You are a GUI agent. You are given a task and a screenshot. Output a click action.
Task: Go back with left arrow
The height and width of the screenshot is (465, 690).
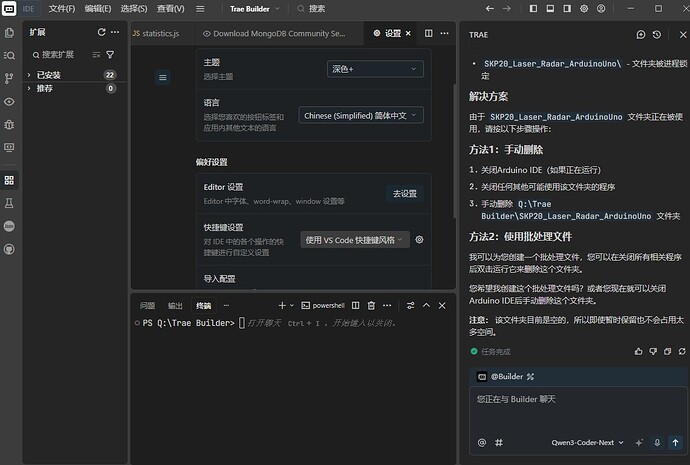coord(489,8)
